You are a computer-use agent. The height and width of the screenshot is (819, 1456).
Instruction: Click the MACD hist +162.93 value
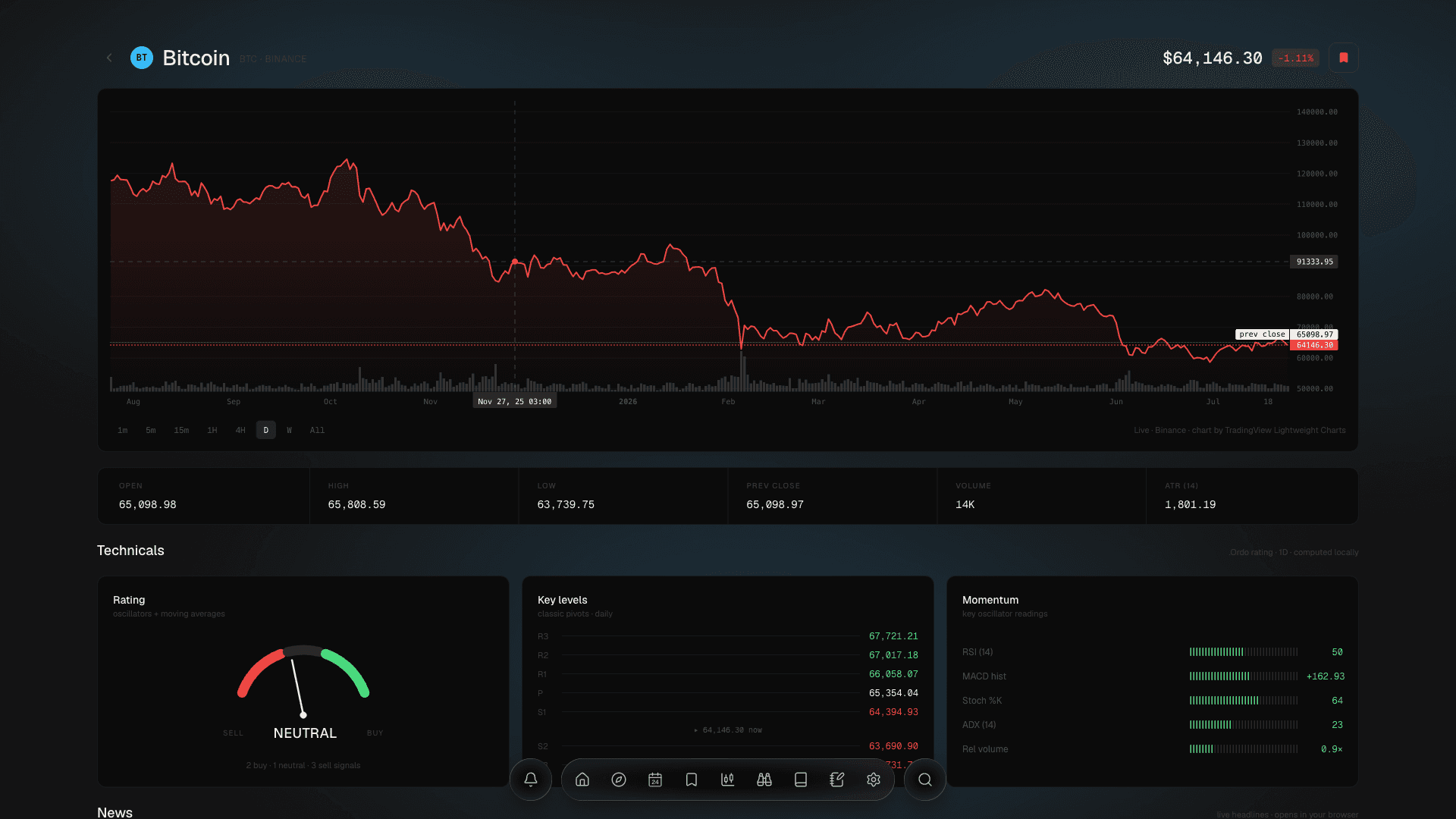pyautogui.click(x=1325, y=676)
